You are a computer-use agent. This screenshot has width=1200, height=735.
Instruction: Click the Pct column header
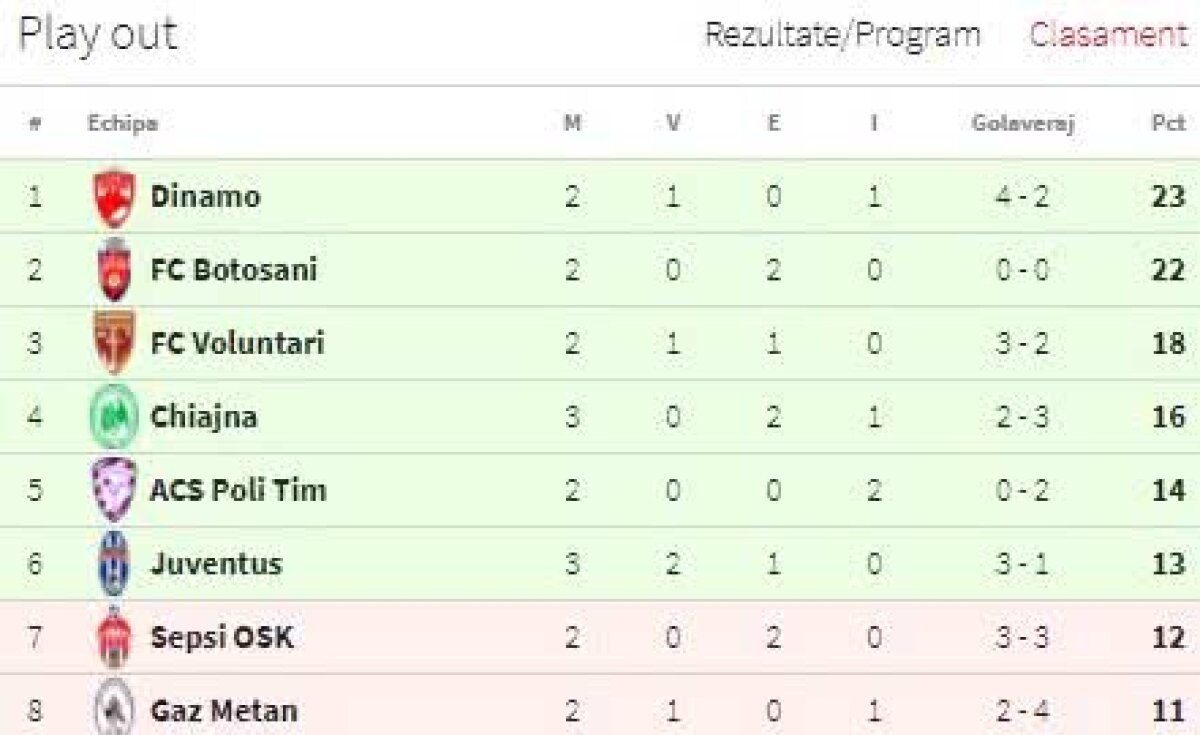(1167, 124)
